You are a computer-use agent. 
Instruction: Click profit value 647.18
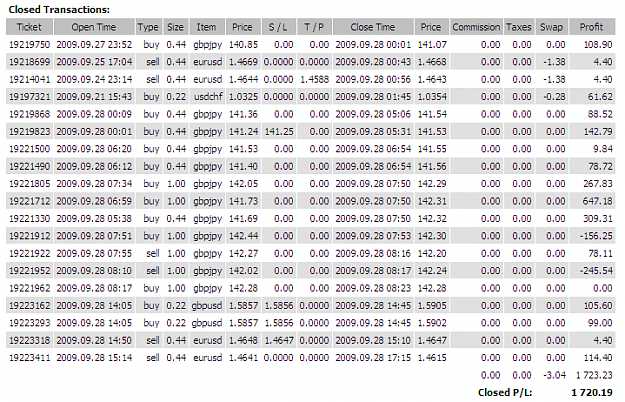(598, 201)
